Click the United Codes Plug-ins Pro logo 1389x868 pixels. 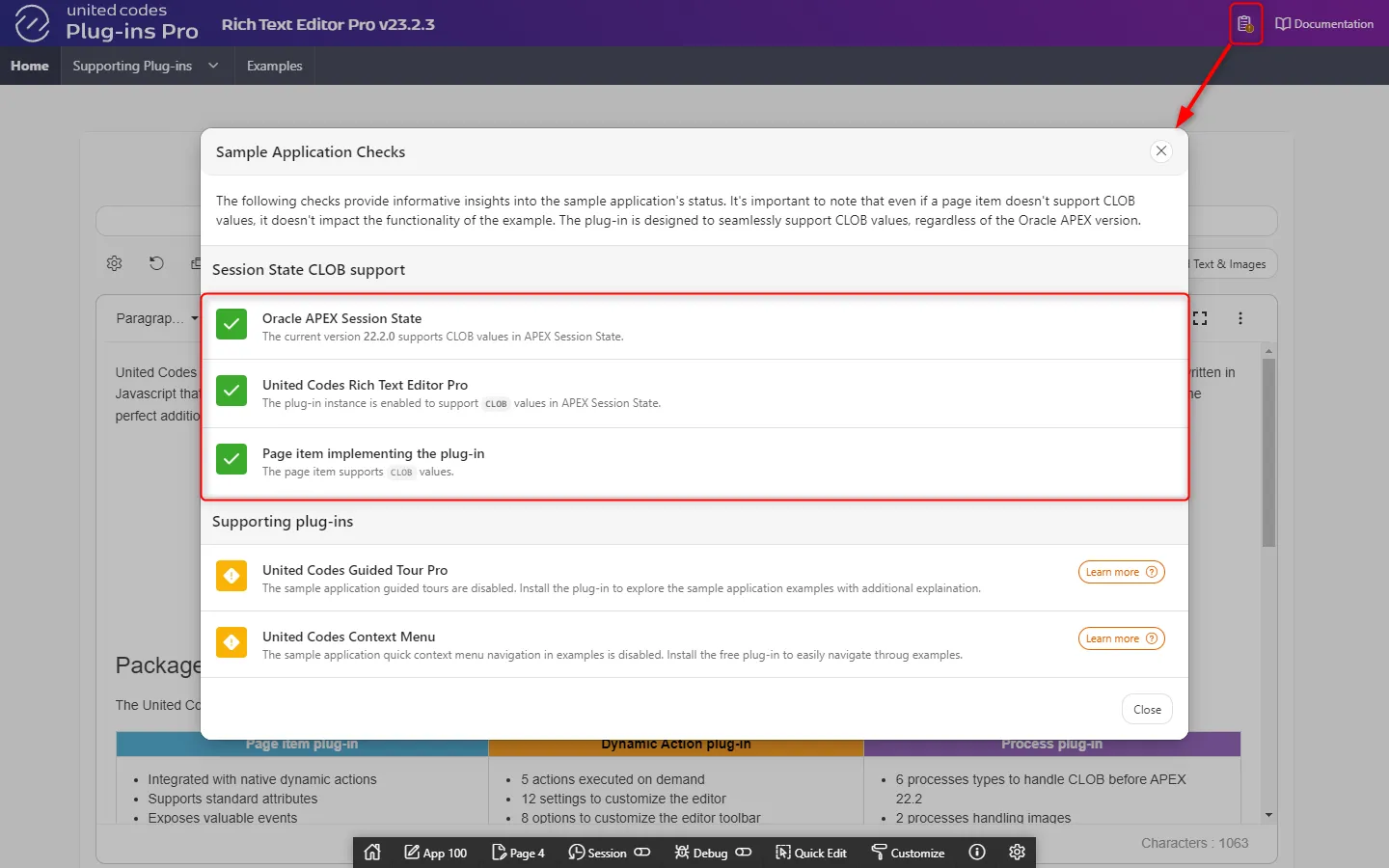pos(106,22)
